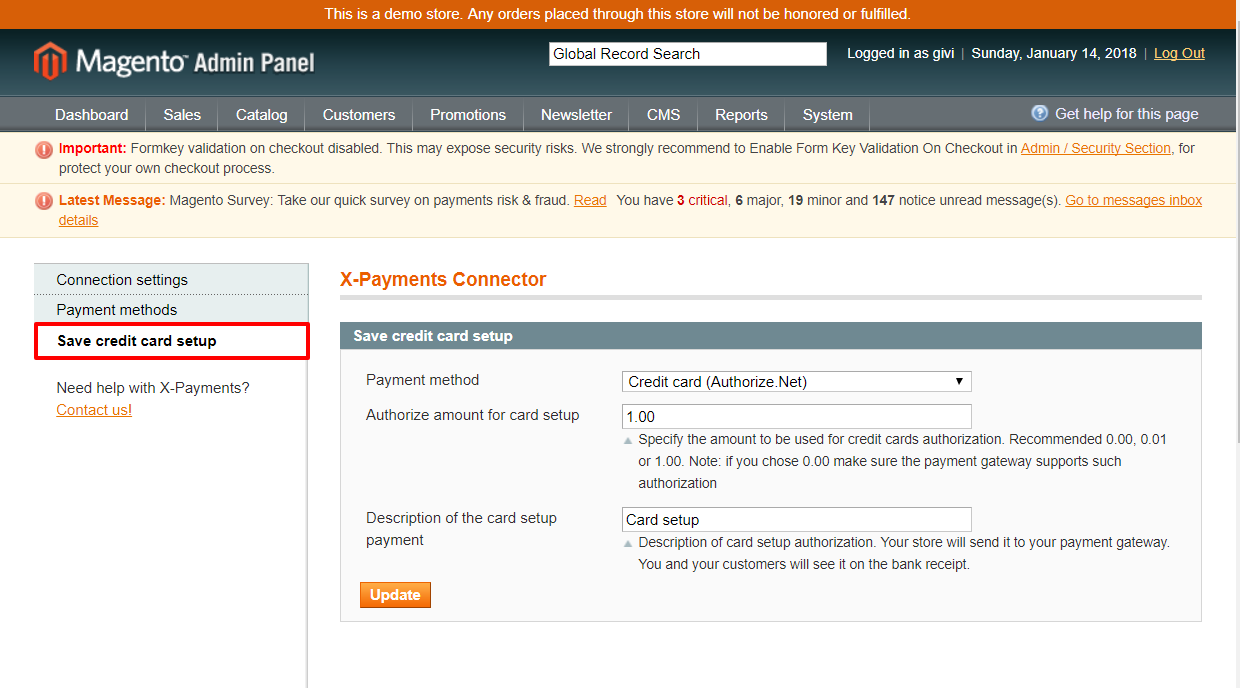Select the Connection settings tab
1240x688 pixels.
tap(171, 280)
